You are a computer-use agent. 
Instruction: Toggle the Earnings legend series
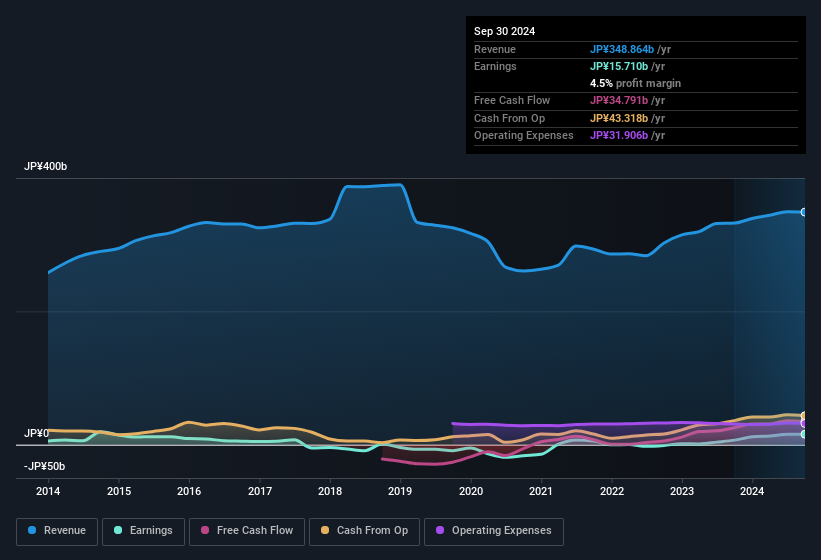pos(143,531)
